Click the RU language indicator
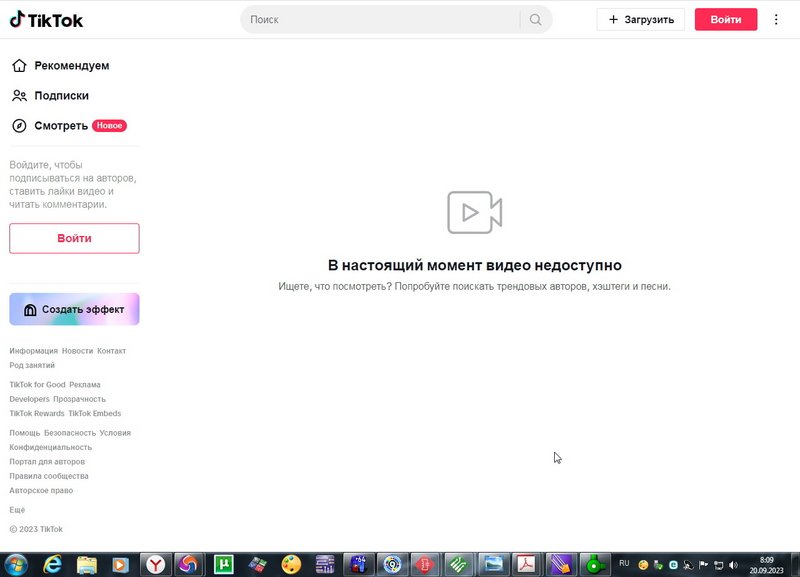 pyautogui.click(x=624, y=563)
